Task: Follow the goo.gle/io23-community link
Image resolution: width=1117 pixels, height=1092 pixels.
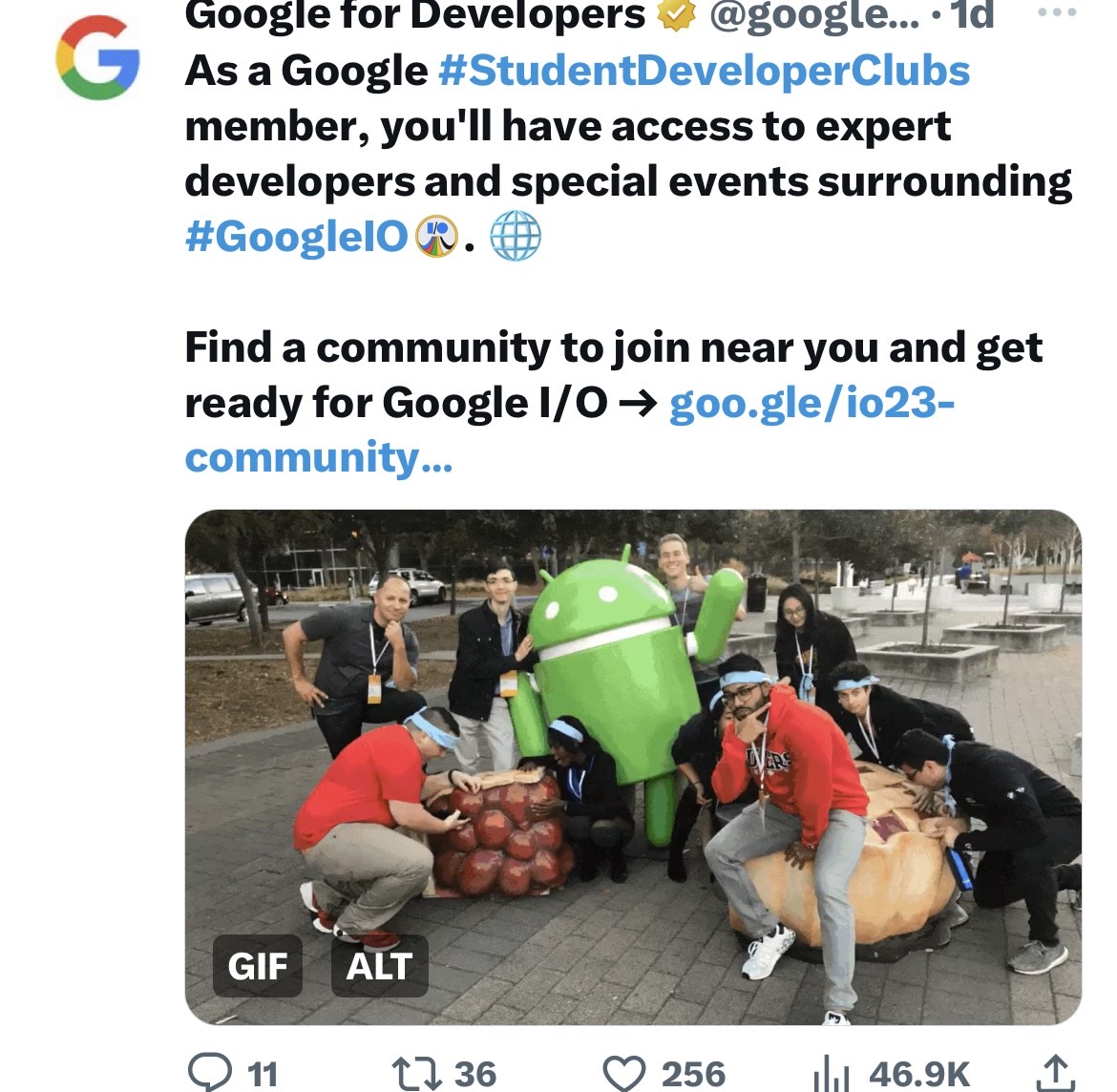Action: [570, 430]
